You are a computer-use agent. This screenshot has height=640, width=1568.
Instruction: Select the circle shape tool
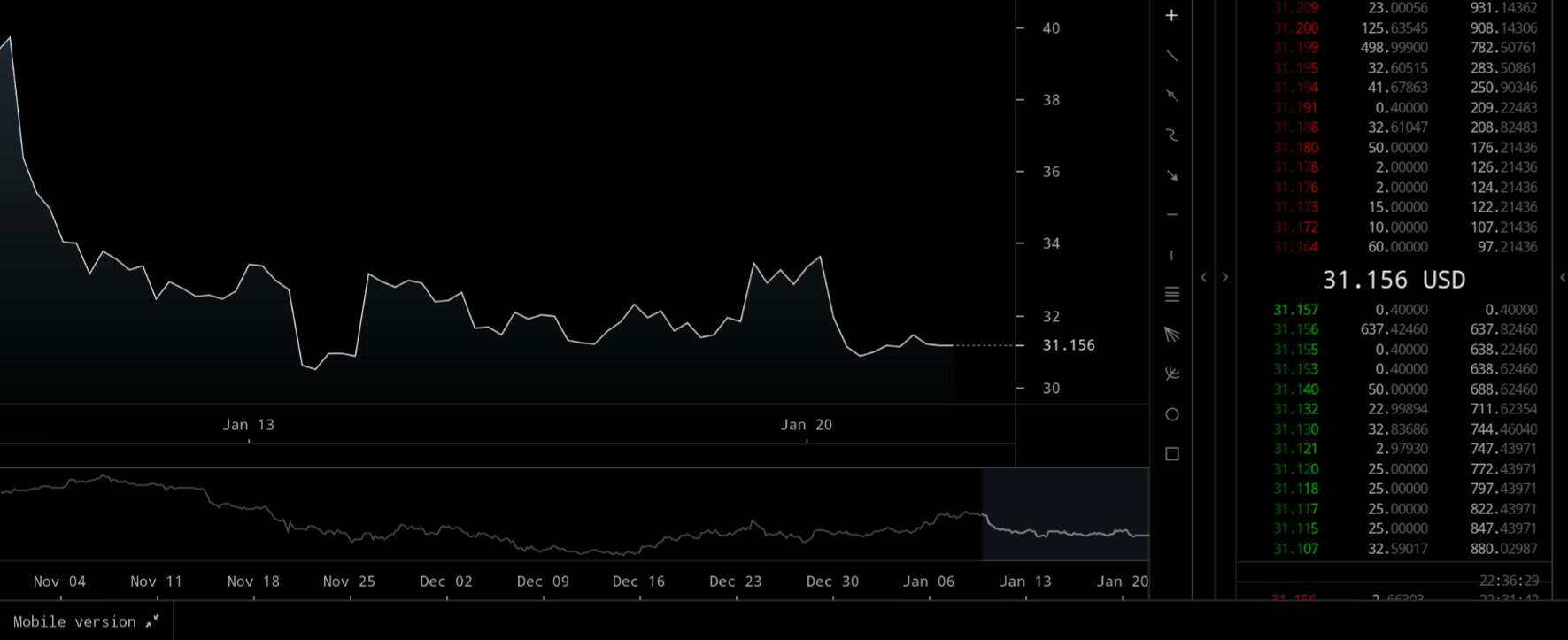1171,414
